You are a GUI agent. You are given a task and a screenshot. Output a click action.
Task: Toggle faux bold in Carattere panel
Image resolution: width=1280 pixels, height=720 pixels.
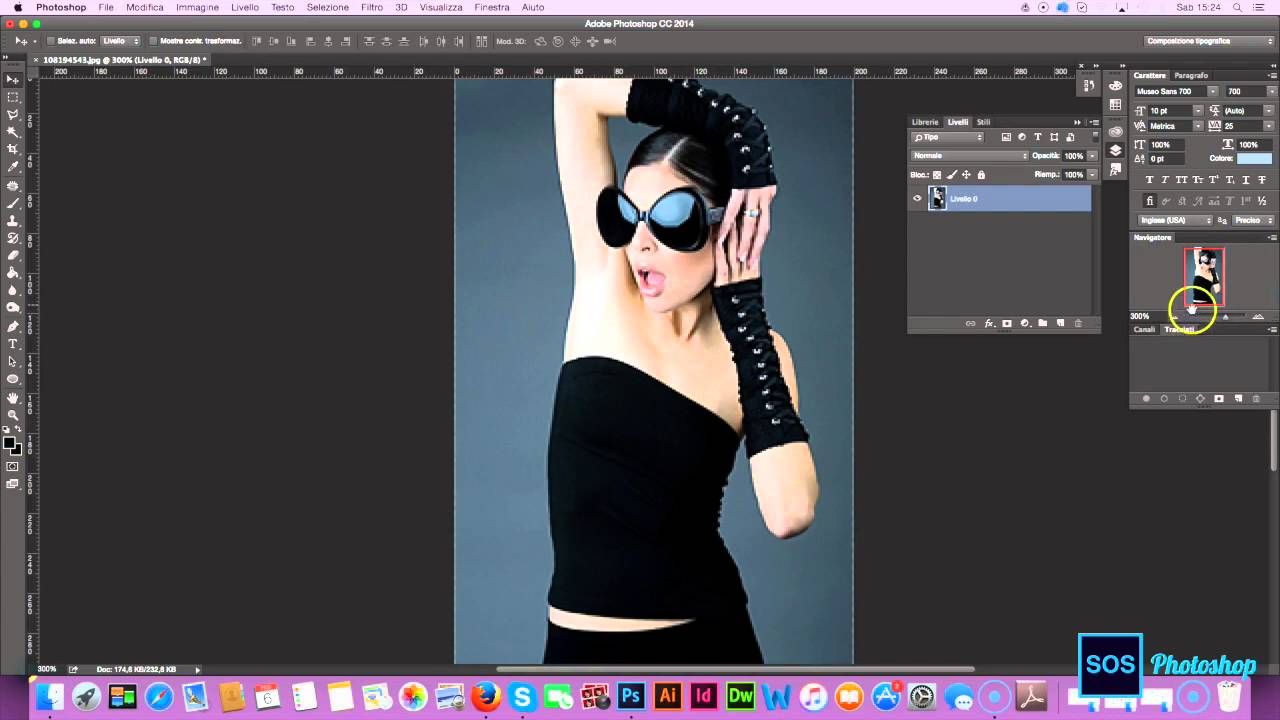click(x=1149, y=180)
